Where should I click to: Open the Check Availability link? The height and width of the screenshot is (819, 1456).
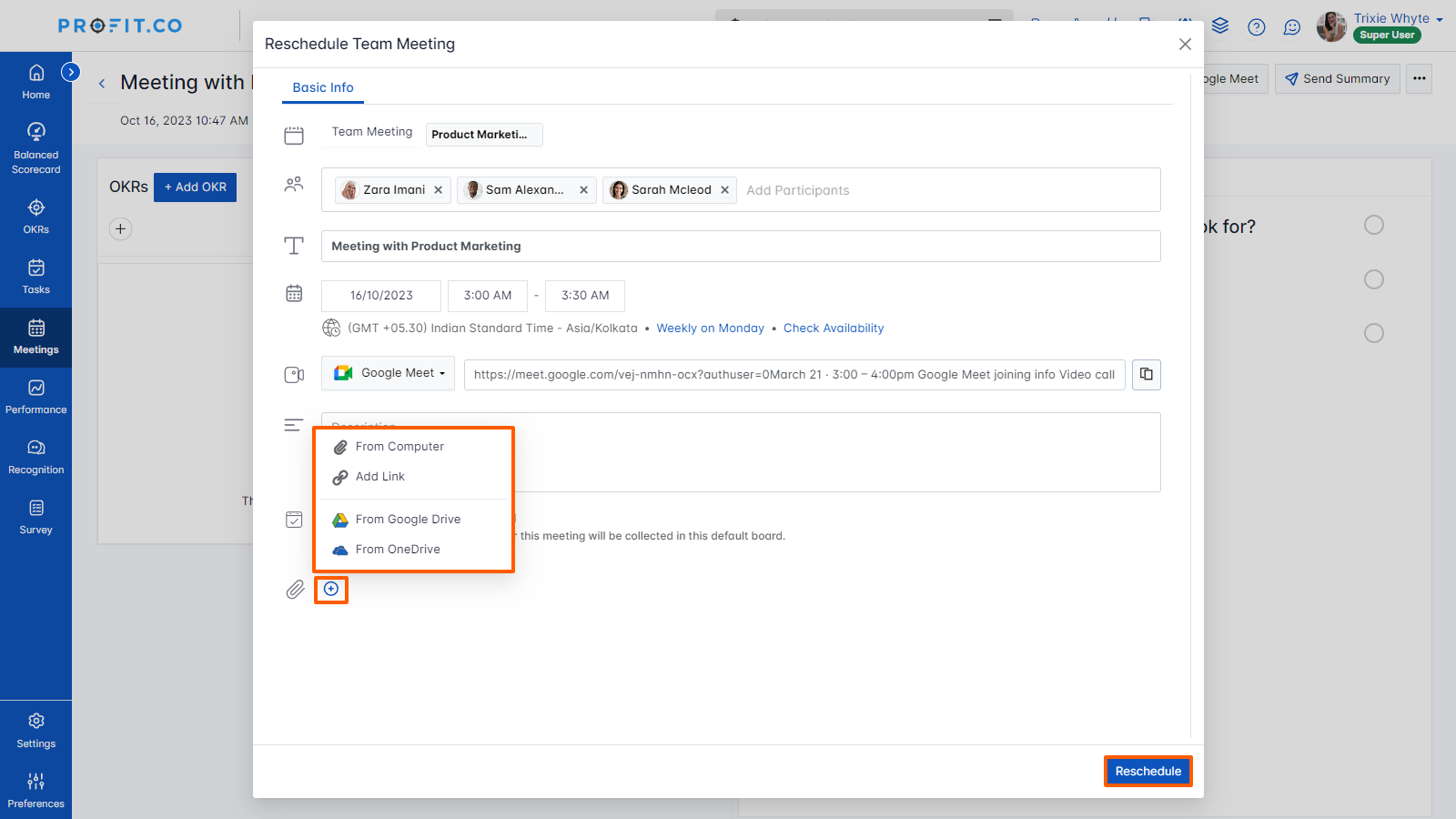click(x=833, y=329)
